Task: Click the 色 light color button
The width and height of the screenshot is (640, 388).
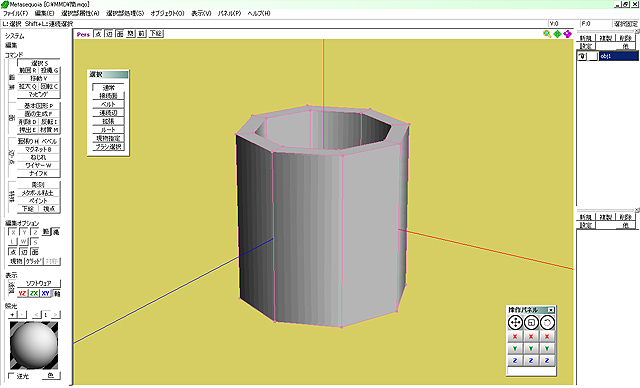Action: coord(51,375)
